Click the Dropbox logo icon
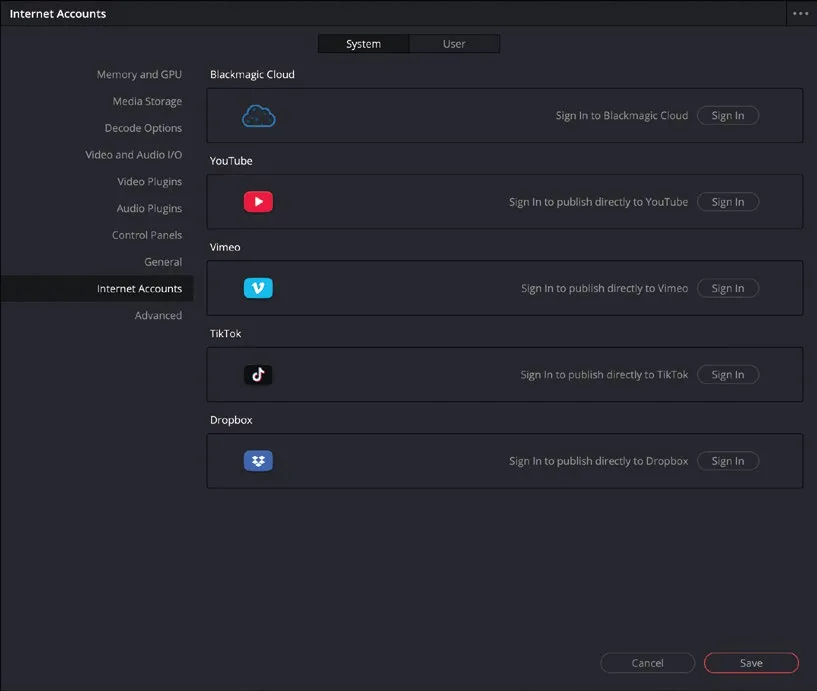Viewport: 817px width, 691px height. point(258,461)
